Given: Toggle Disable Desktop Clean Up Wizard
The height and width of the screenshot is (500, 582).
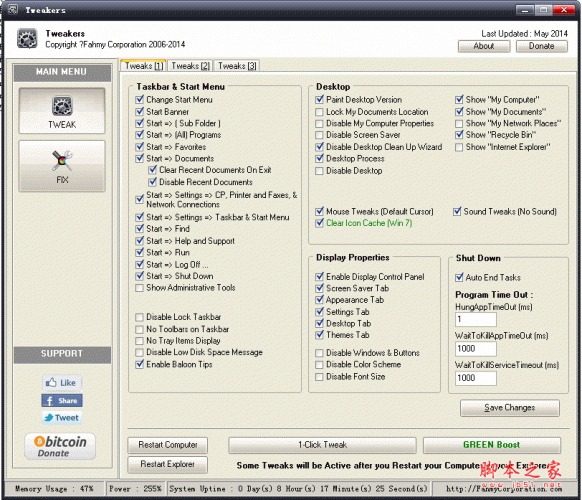Looking at the screenshot, I should click(319, 147).
